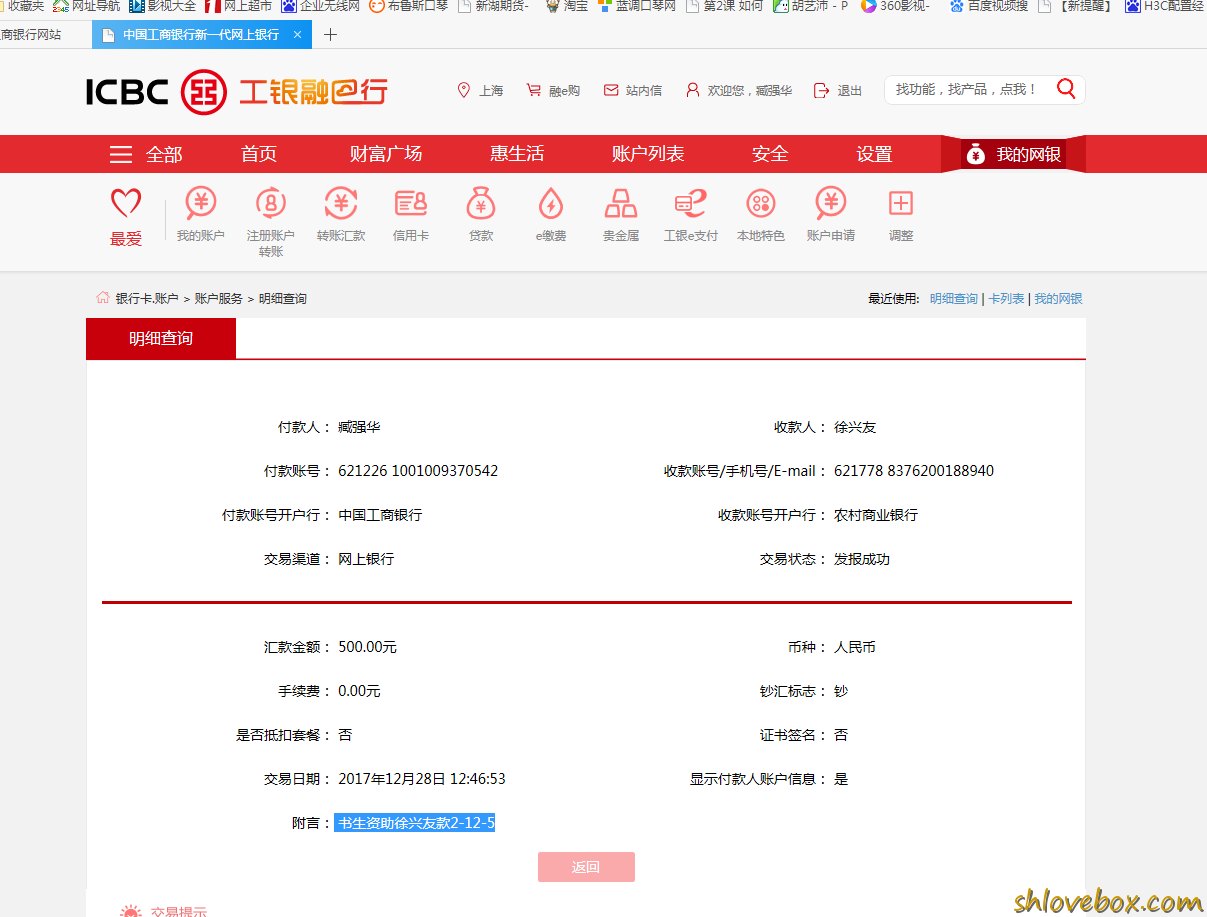The height and width of the screenshot is (917, 1207).
Task: Click payee name 徐兴友
Action: click(855, 427)
